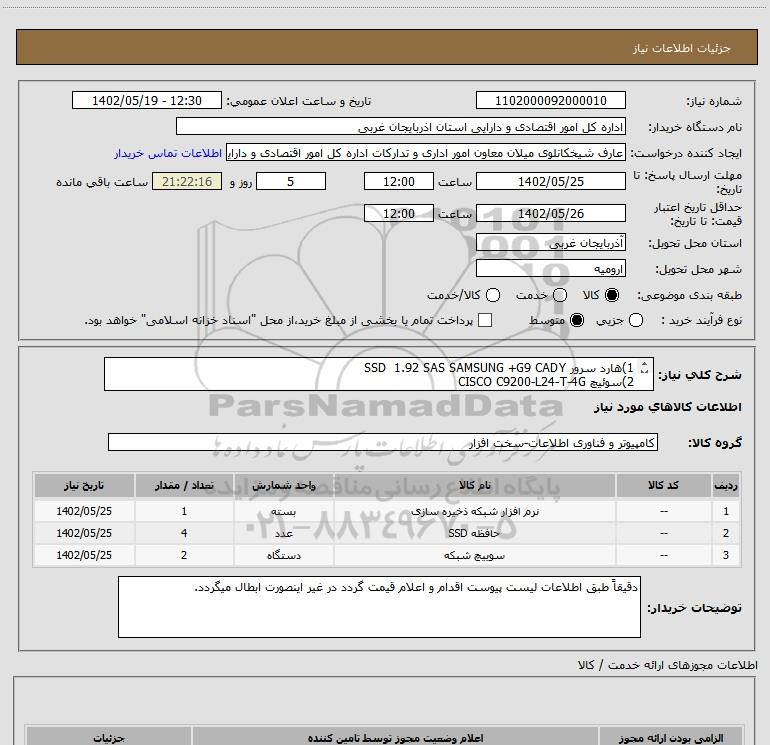Click the response deadline date 1402/05/25
770x745 pixels.
click(x=550, y=182)
